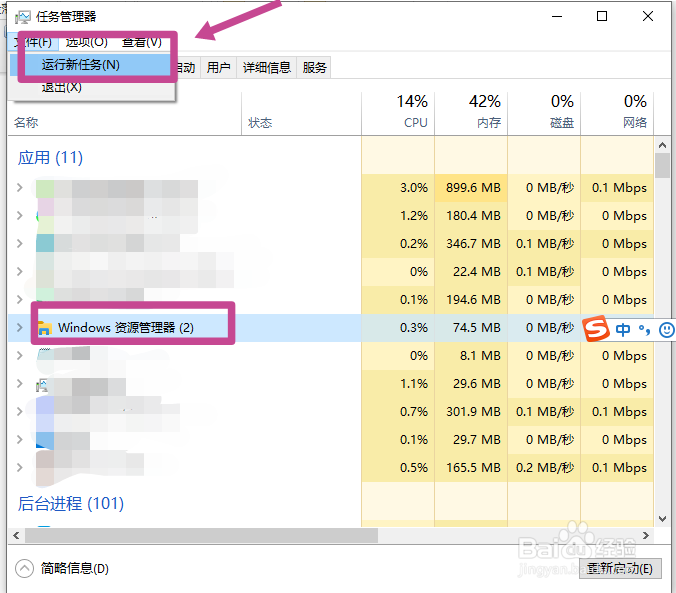Screen dimensions: 676x593
Task: Open the 文件(F) menu
Action: [33, 42]
